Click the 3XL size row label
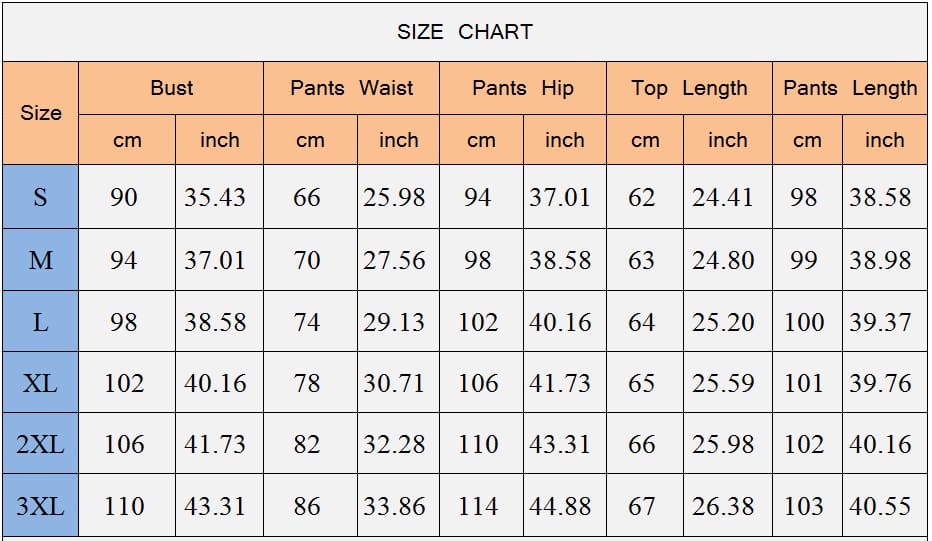Viewport: 932px width, 541px height. pos(40,505)
